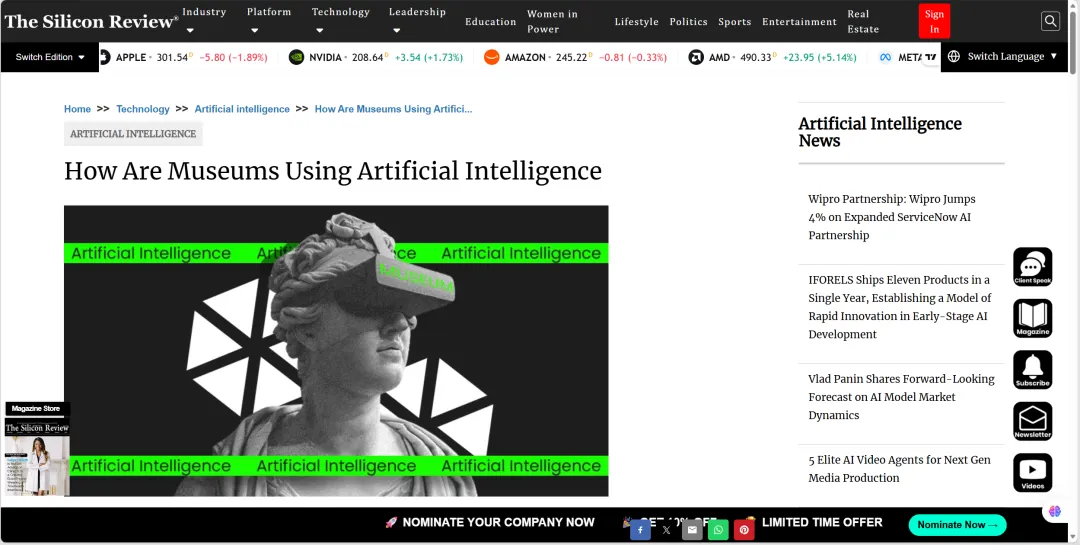
Task: Click the How Are Museums article headline
Action: pyautogui.click(x=333, y=171)
